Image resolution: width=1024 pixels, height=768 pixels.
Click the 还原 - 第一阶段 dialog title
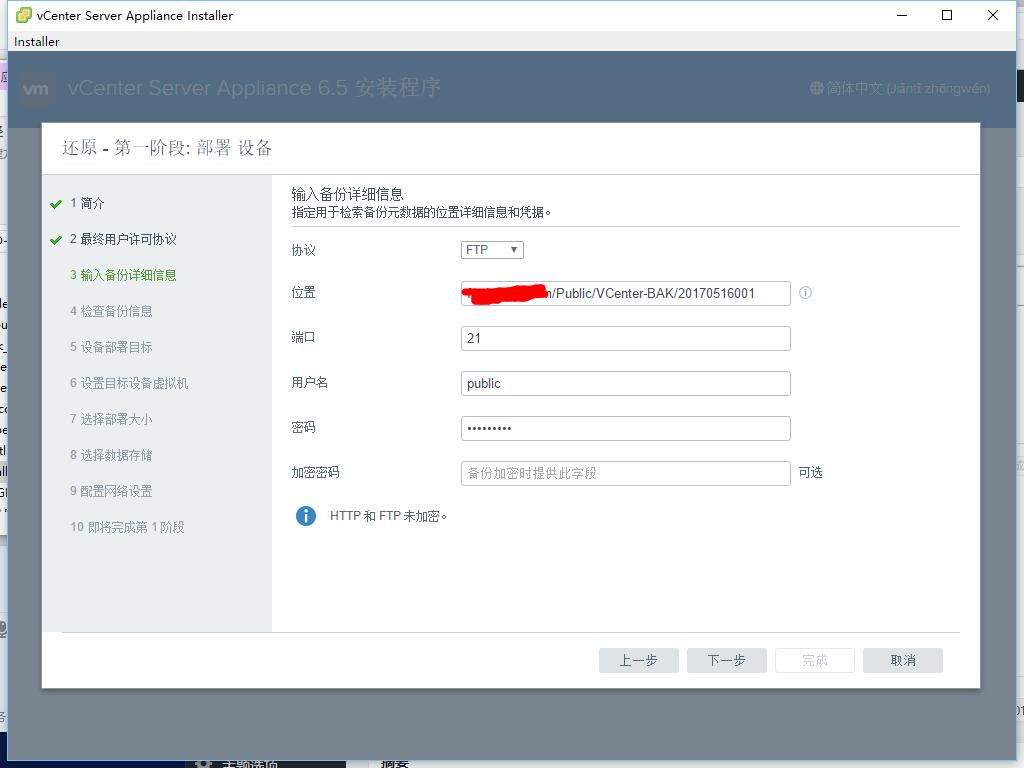coord(167,148)
